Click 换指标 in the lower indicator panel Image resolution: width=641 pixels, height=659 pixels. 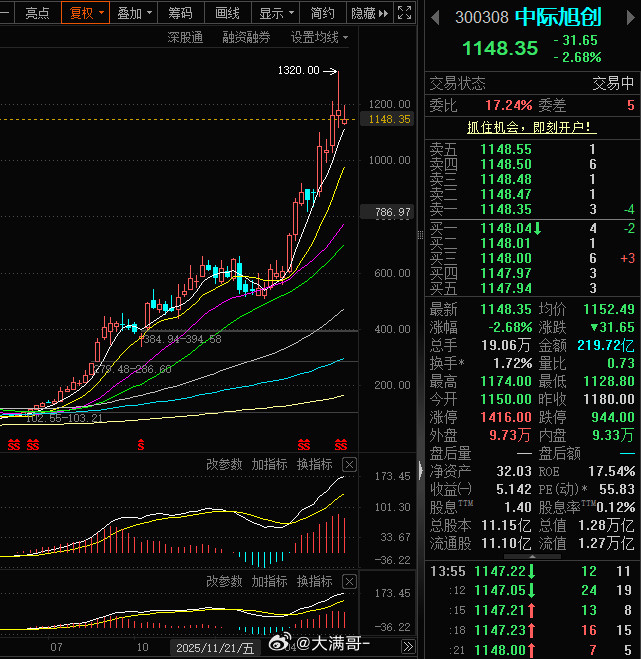[314, 581]
